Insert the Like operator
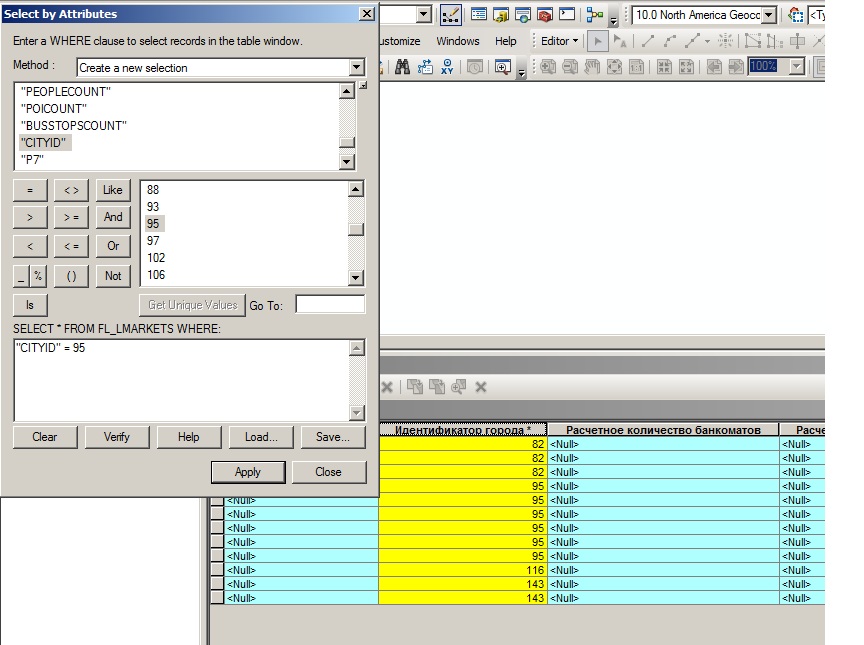Viewport: 864px width, 645px height. pyautogui.click(x=113, y=190)
